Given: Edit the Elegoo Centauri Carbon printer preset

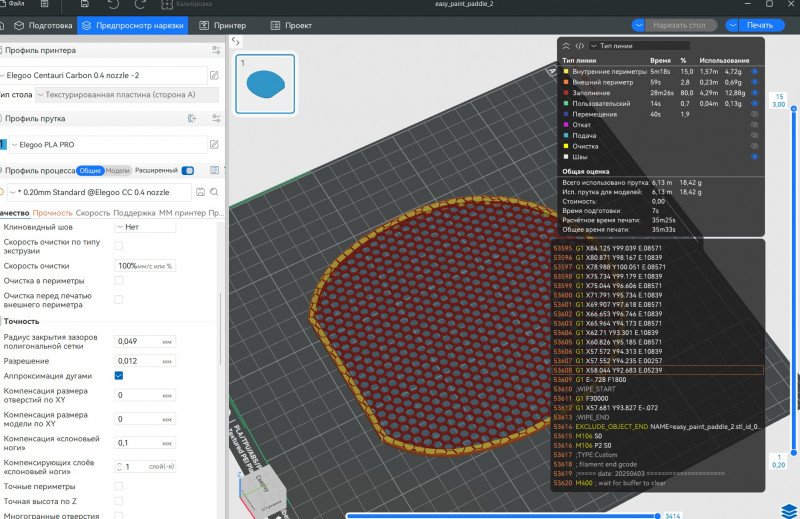Looking at the screenshot, I should click(x=214, y=75).
